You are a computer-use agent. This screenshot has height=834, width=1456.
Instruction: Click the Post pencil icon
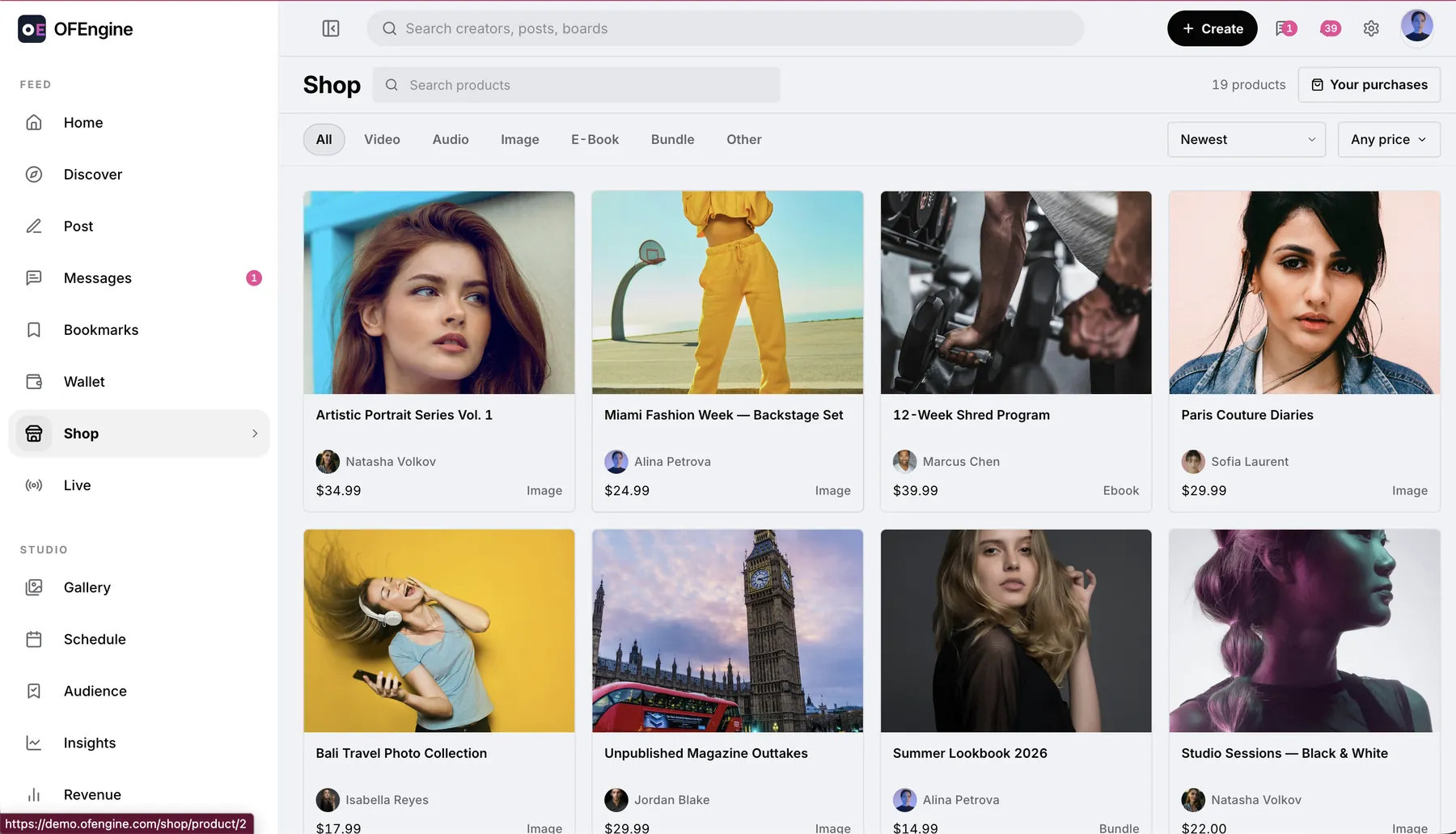34,226
